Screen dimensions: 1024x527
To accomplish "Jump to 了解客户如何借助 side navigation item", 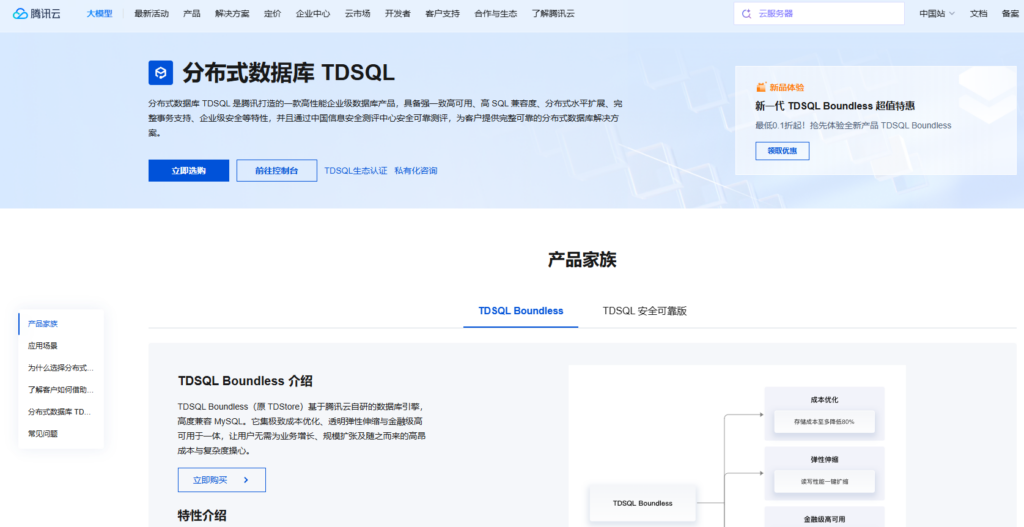I will click(61, 390).
